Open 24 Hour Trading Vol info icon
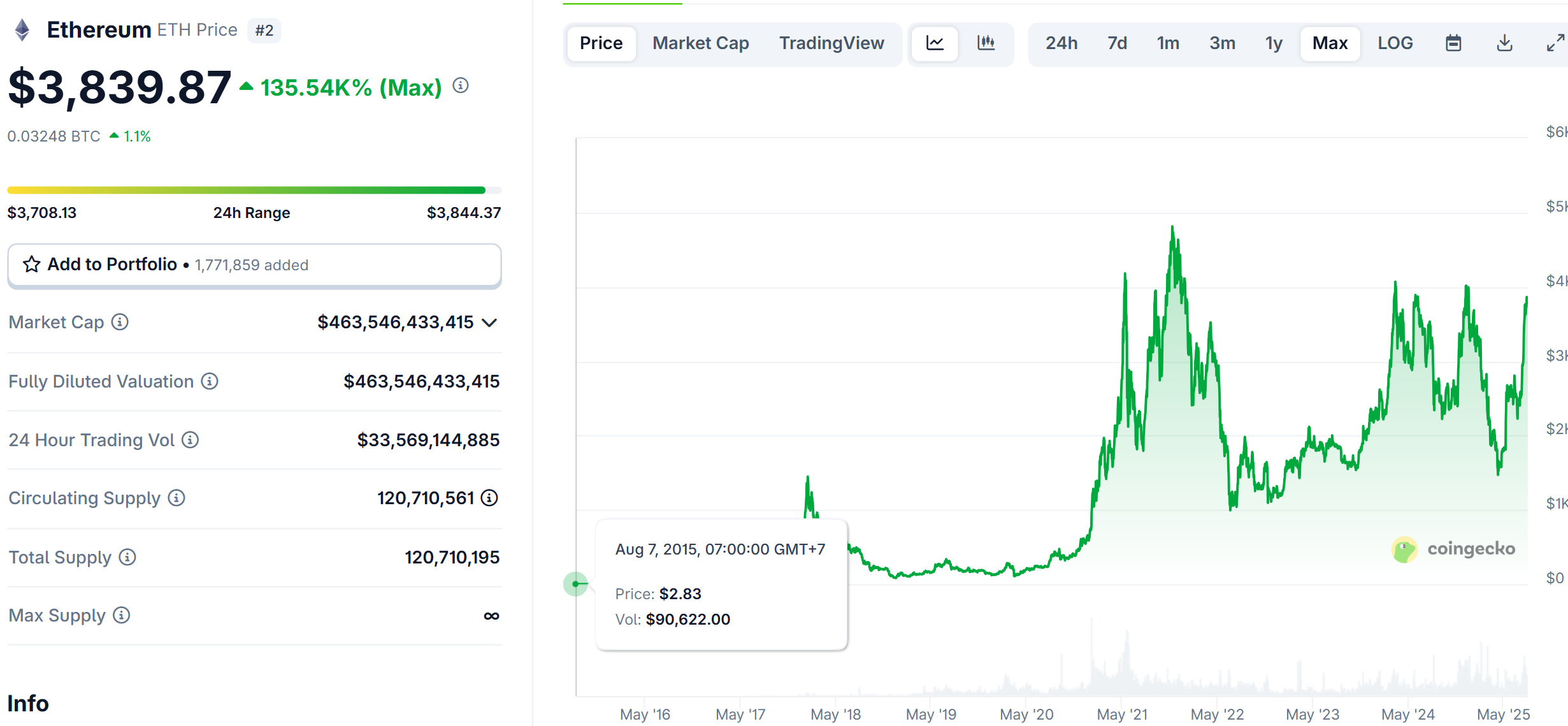1568x726 pixels. click(x=190, y=440)
